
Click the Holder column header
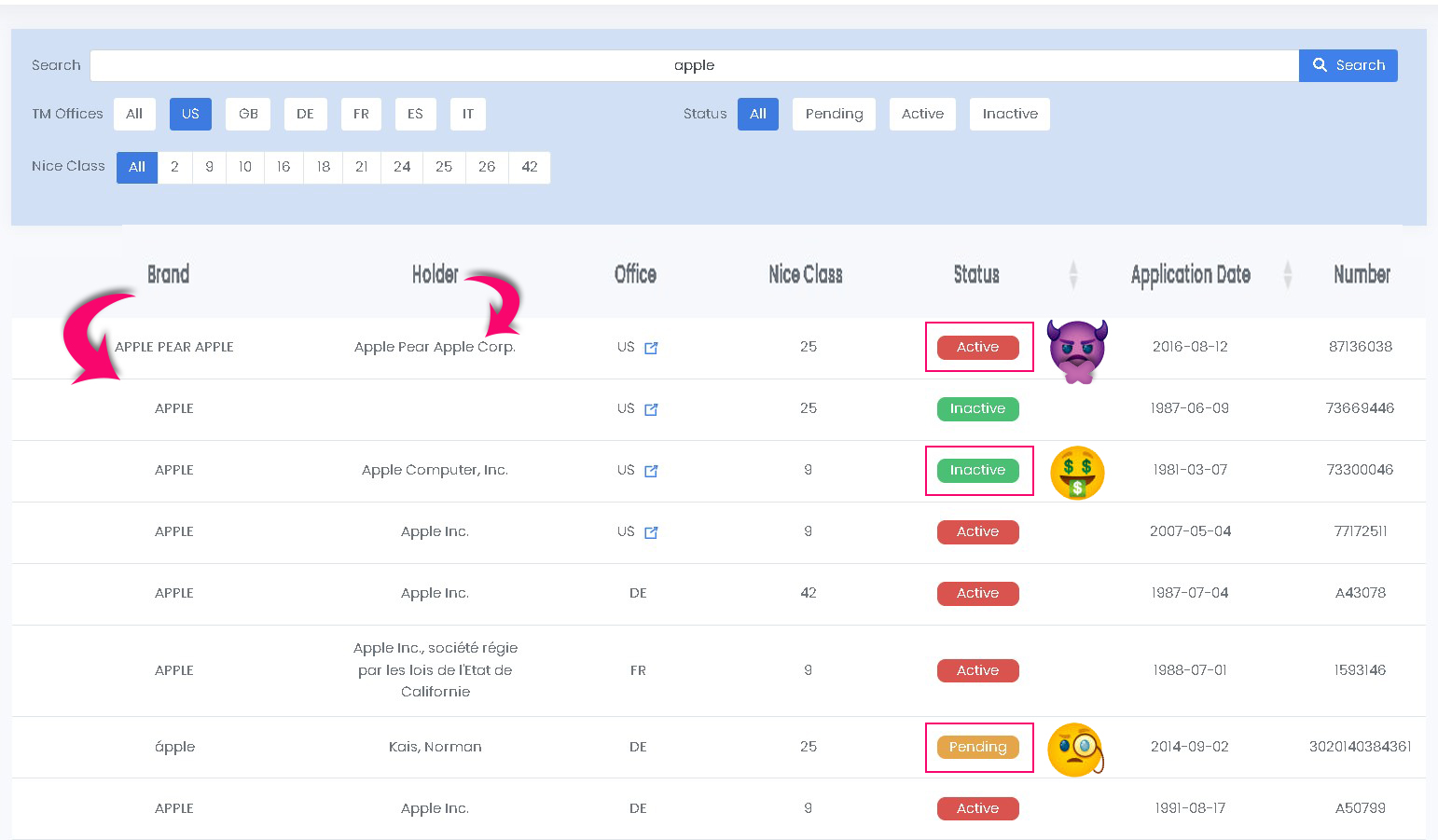point(436,274)
